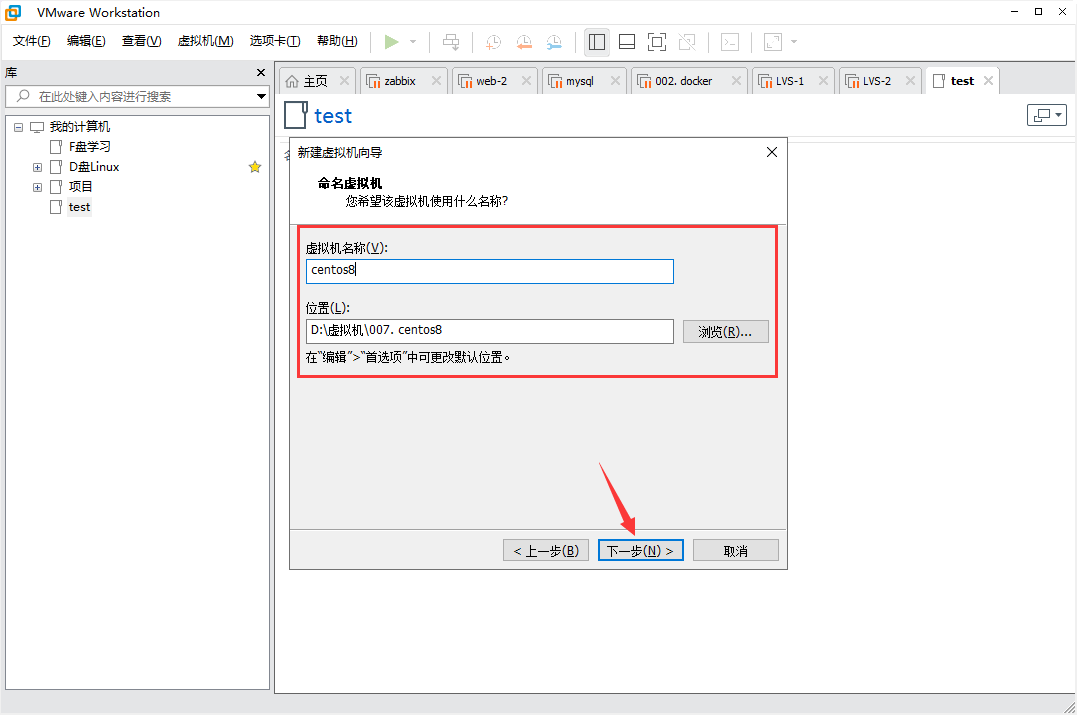The height and width of the screenshot is (715, 1077).
Task: Close the 新建虚拟机向导 dialog
Action: [x=772, y=152]
